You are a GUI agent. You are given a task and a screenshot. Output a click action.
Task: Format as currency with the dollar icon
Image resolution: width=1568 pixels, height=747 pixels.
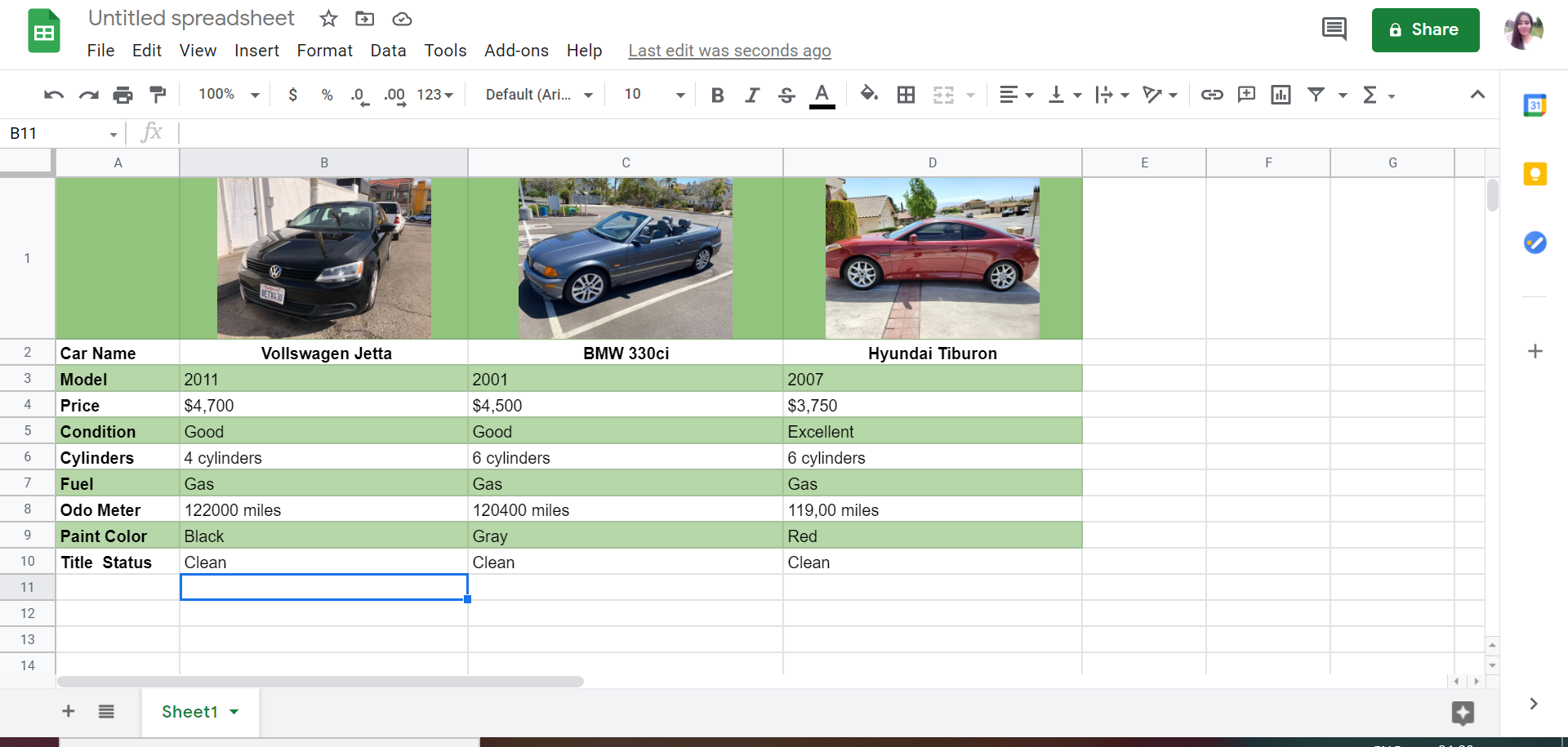click(x=292, y=95)
